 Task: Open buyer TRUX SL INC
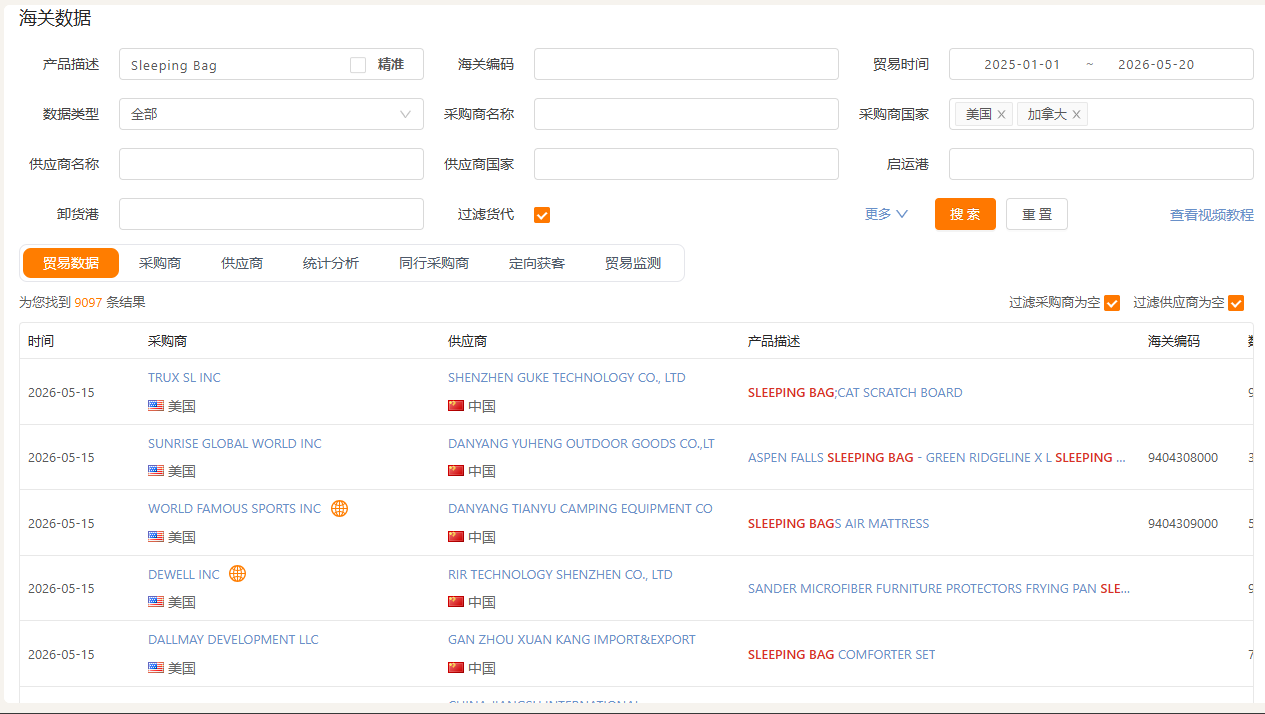coord(184,378)
